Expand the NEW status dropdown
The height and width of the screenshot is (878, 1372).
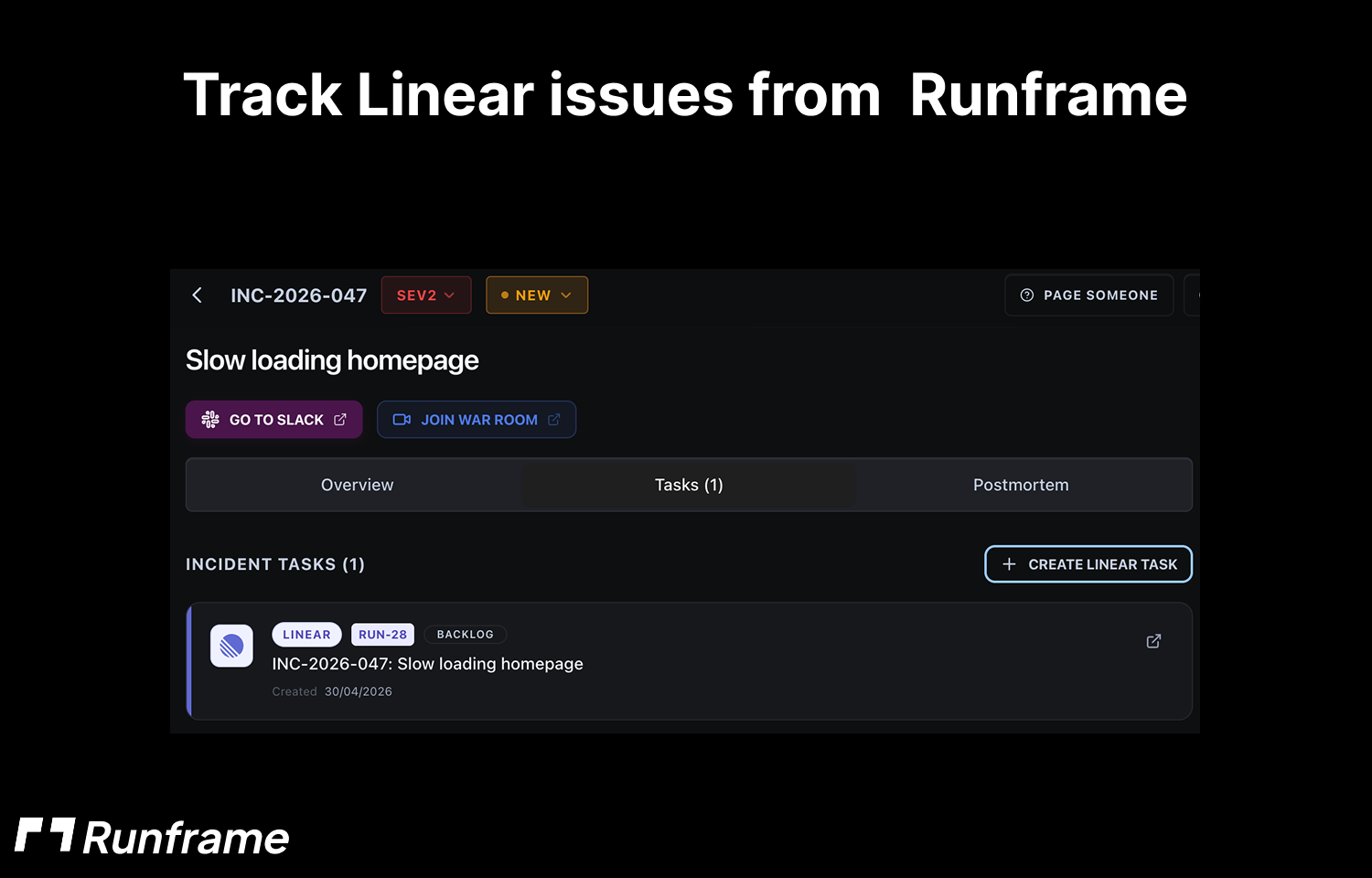click(537, 294)
